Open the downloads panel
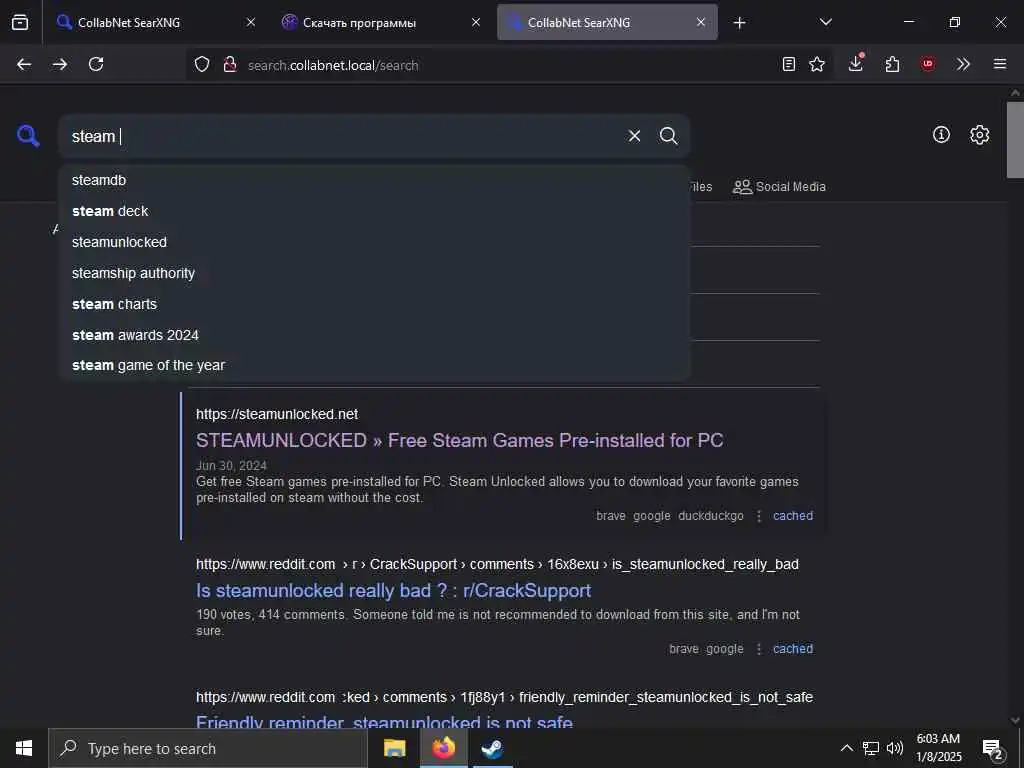This screenshot has width=1024, height=768. tap(856, 63)
